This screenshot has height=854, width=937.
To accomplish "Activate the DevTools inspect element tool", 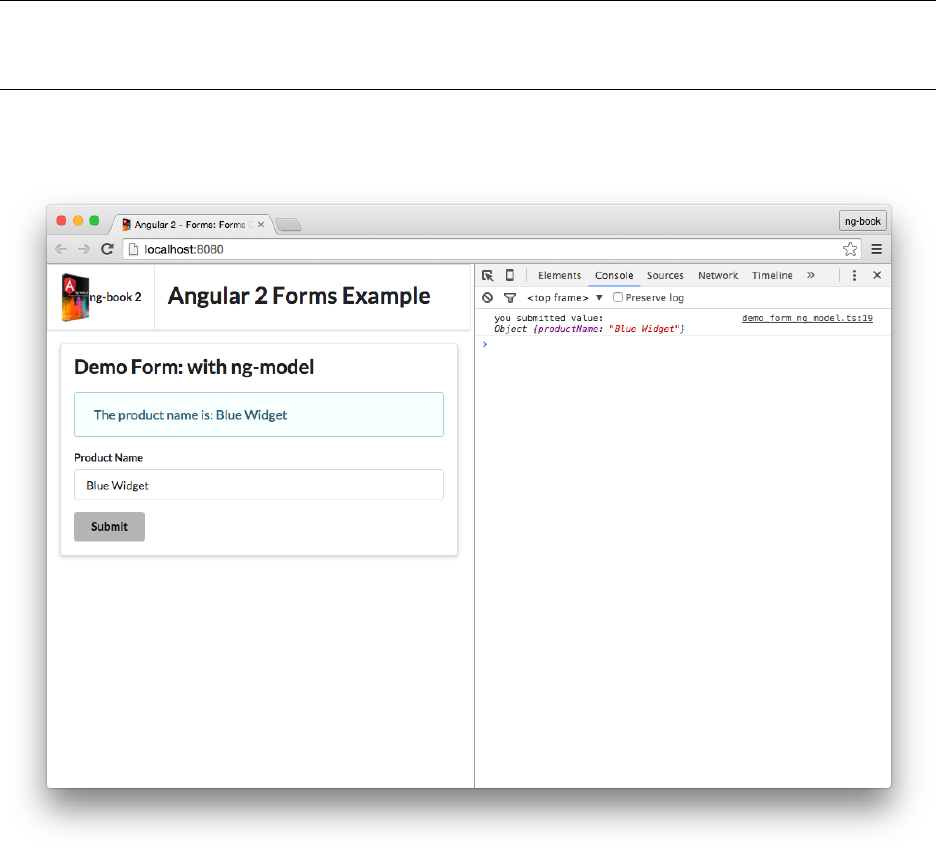I will tap(488, 276).
